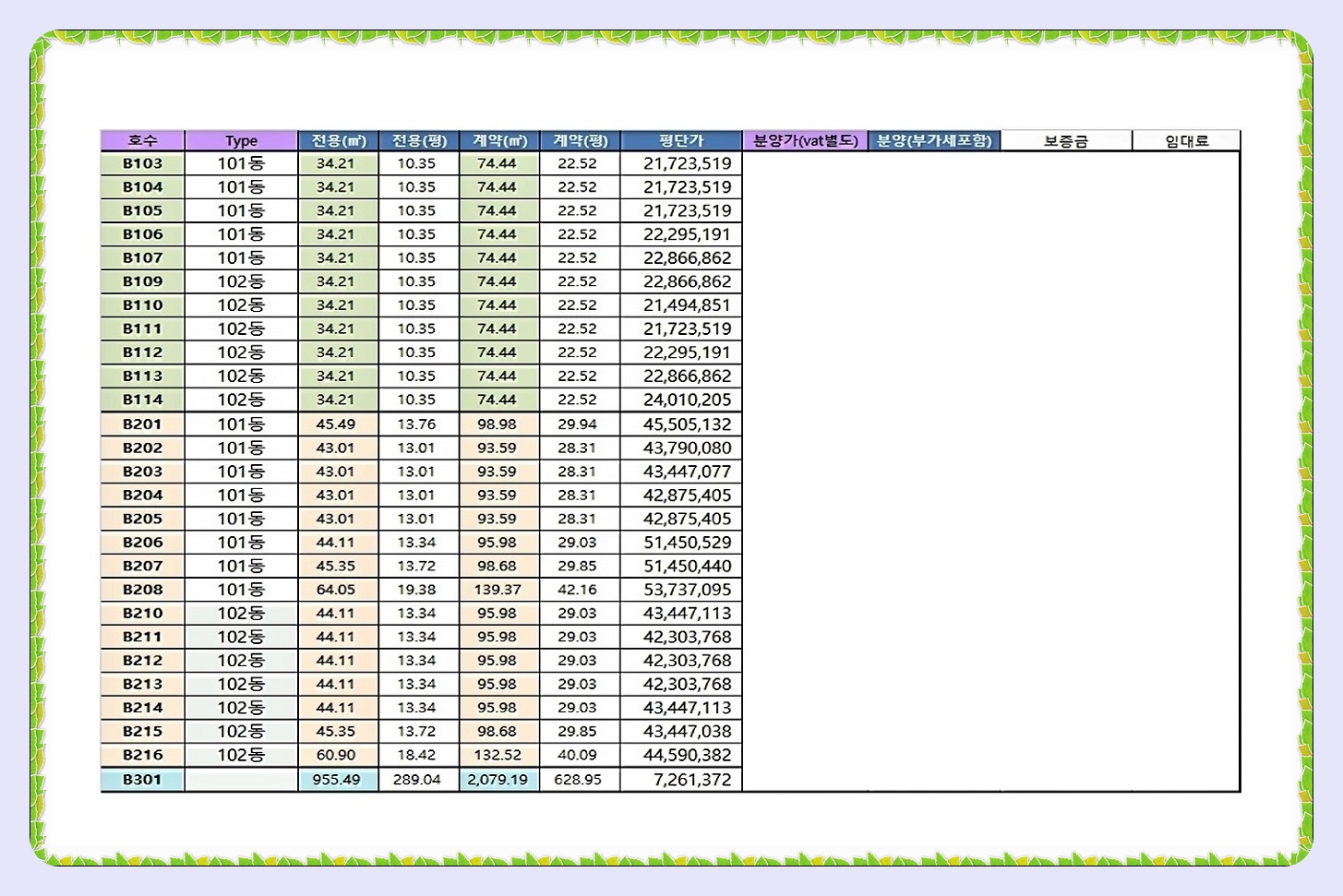1343x896 pixels.
Task: Click unit cell B103
Action: point(142,163)
